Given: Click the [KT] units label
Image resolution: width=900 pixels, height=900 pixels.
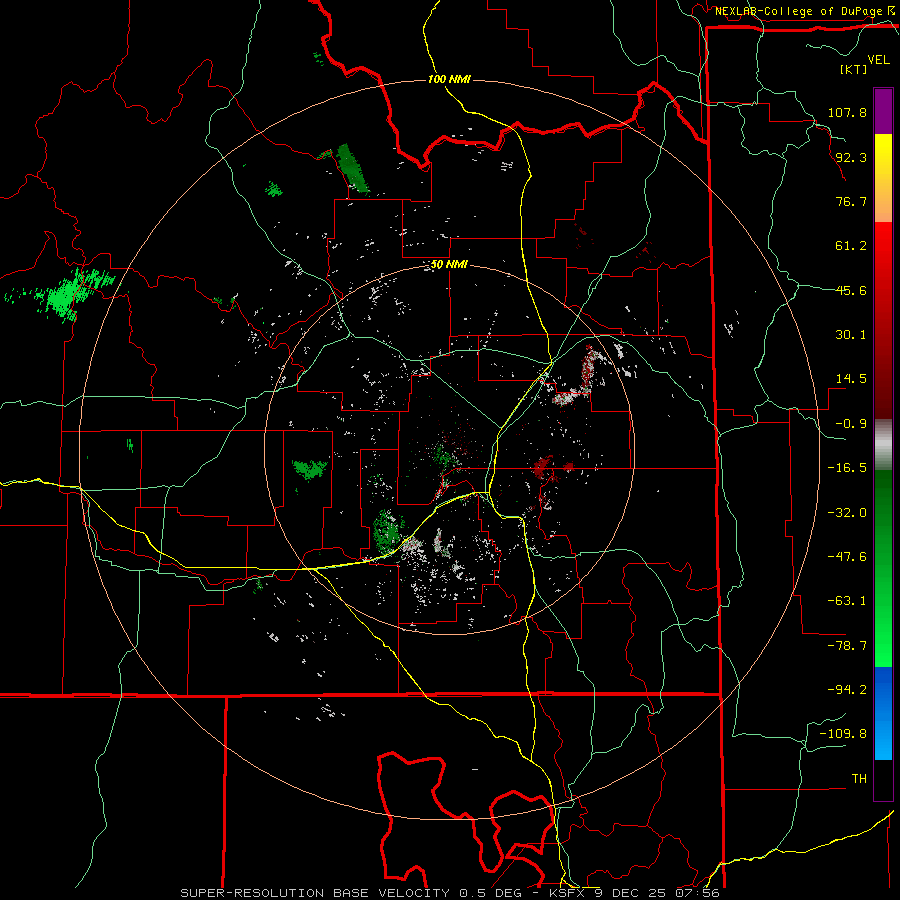Looking at the screenshot, I should tap(853, 69).
